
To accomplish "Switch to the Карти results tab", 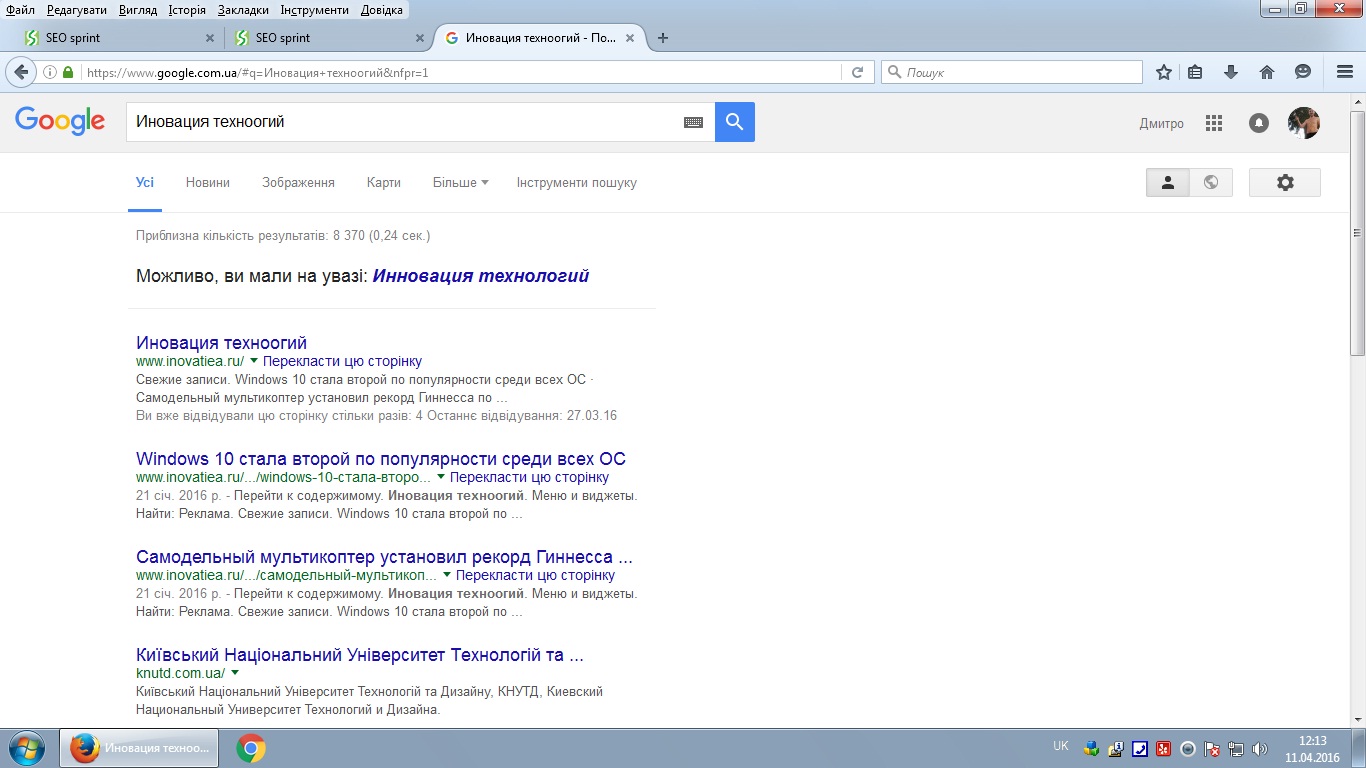I will coord(384,182).
